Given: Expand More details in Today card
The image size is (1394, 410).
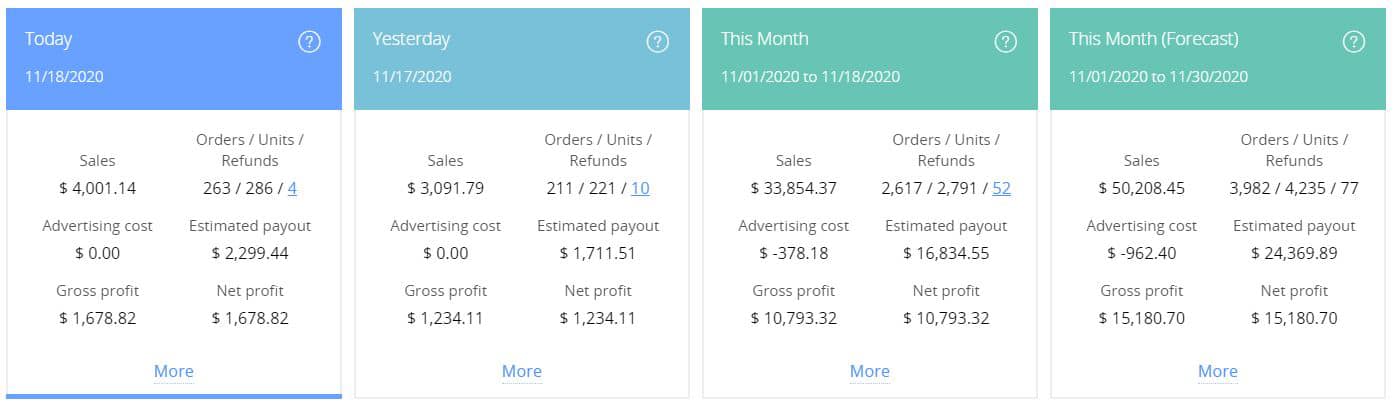Looking at the screenshot, I should click(x=174, y=371).
